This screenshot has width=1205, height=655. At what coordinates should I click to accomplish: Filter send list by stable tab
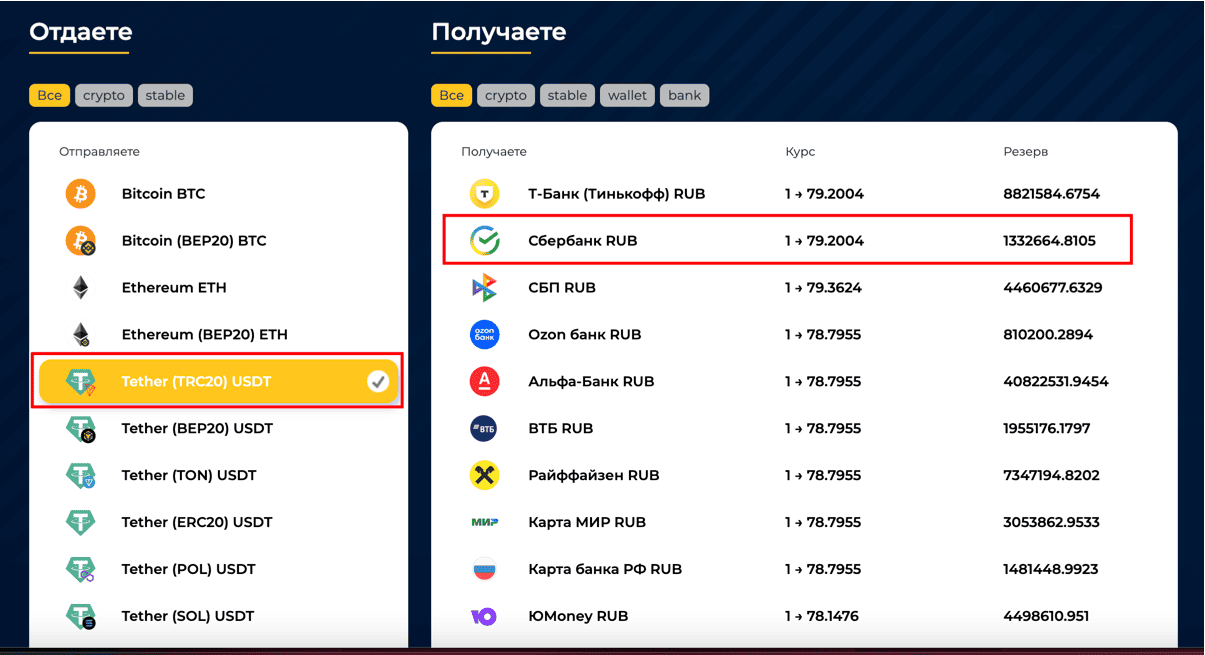coord(165,96)
